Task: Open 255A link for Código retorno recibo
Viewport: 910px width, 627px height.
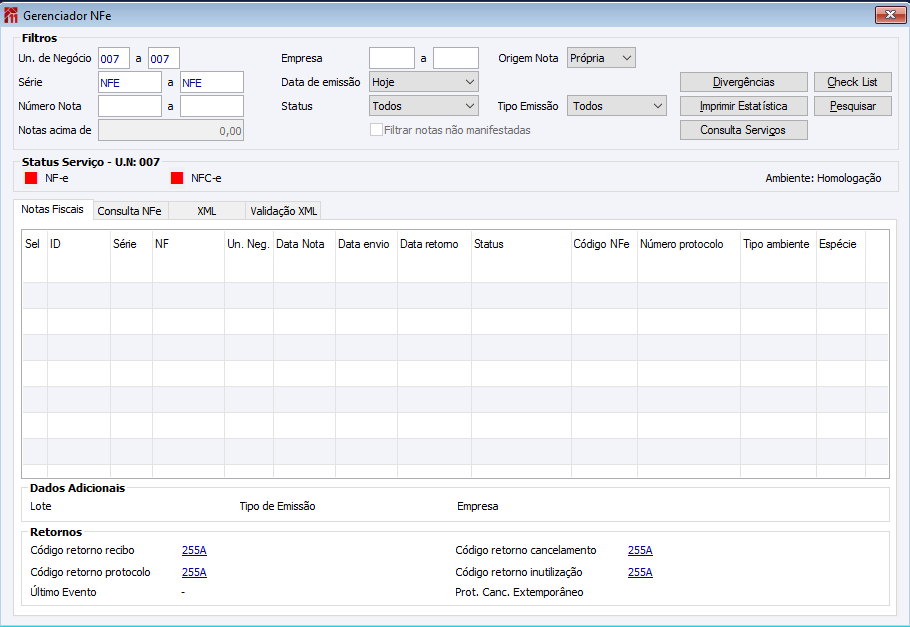Action: 194,550
